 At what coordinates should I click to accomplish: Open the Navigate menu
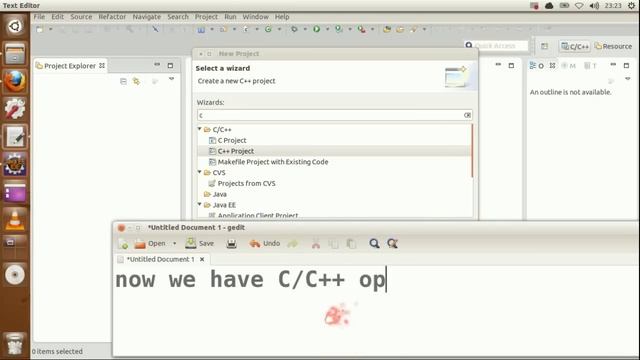(x=147, y=17)
